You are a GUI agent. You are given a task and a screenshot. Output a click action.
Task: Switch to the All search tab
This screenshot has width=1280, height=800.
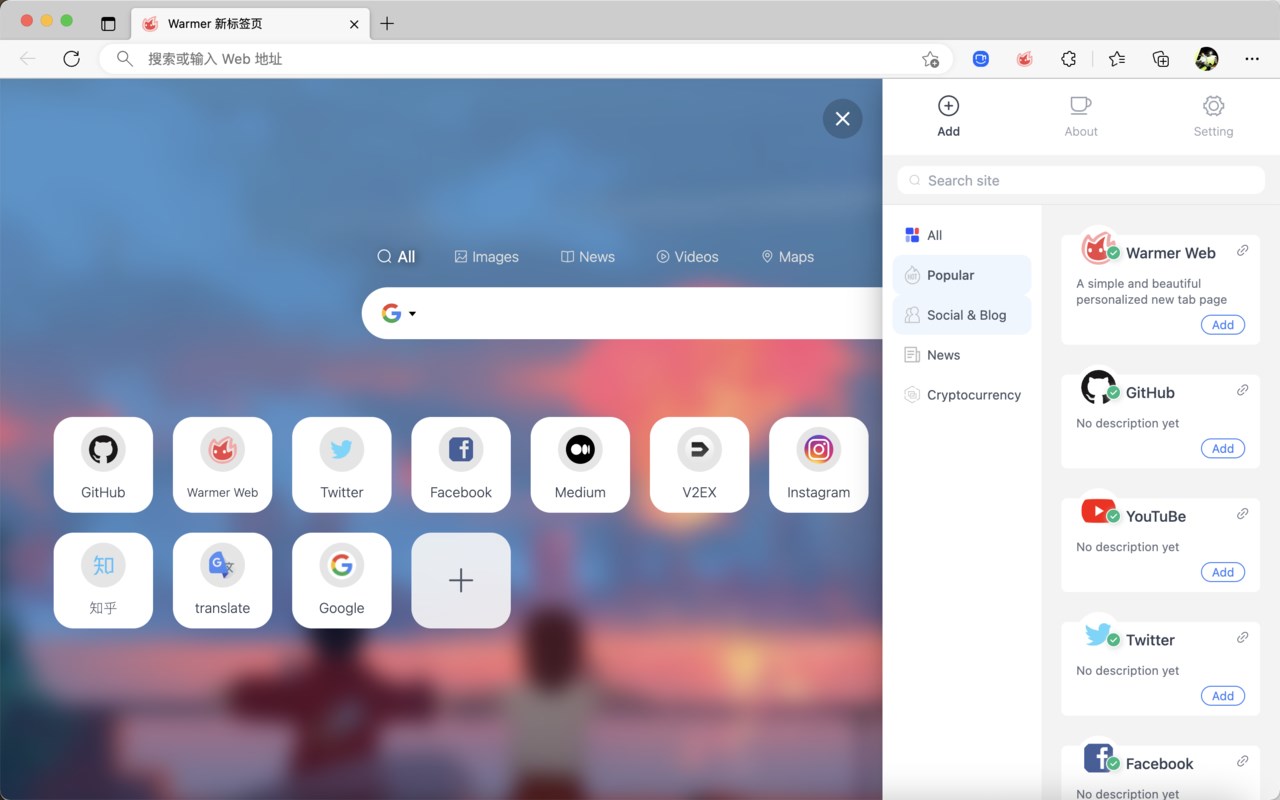[x=396, y=257]
